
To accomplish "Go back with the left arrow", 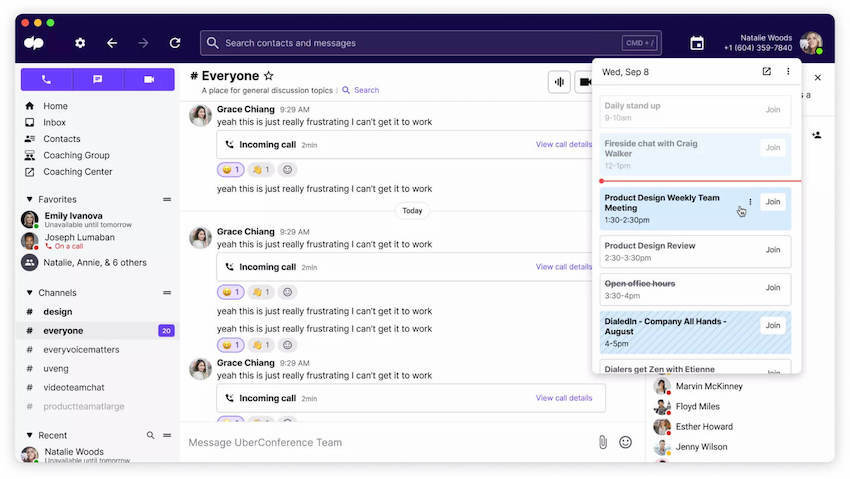I will [x=112, y=43].
